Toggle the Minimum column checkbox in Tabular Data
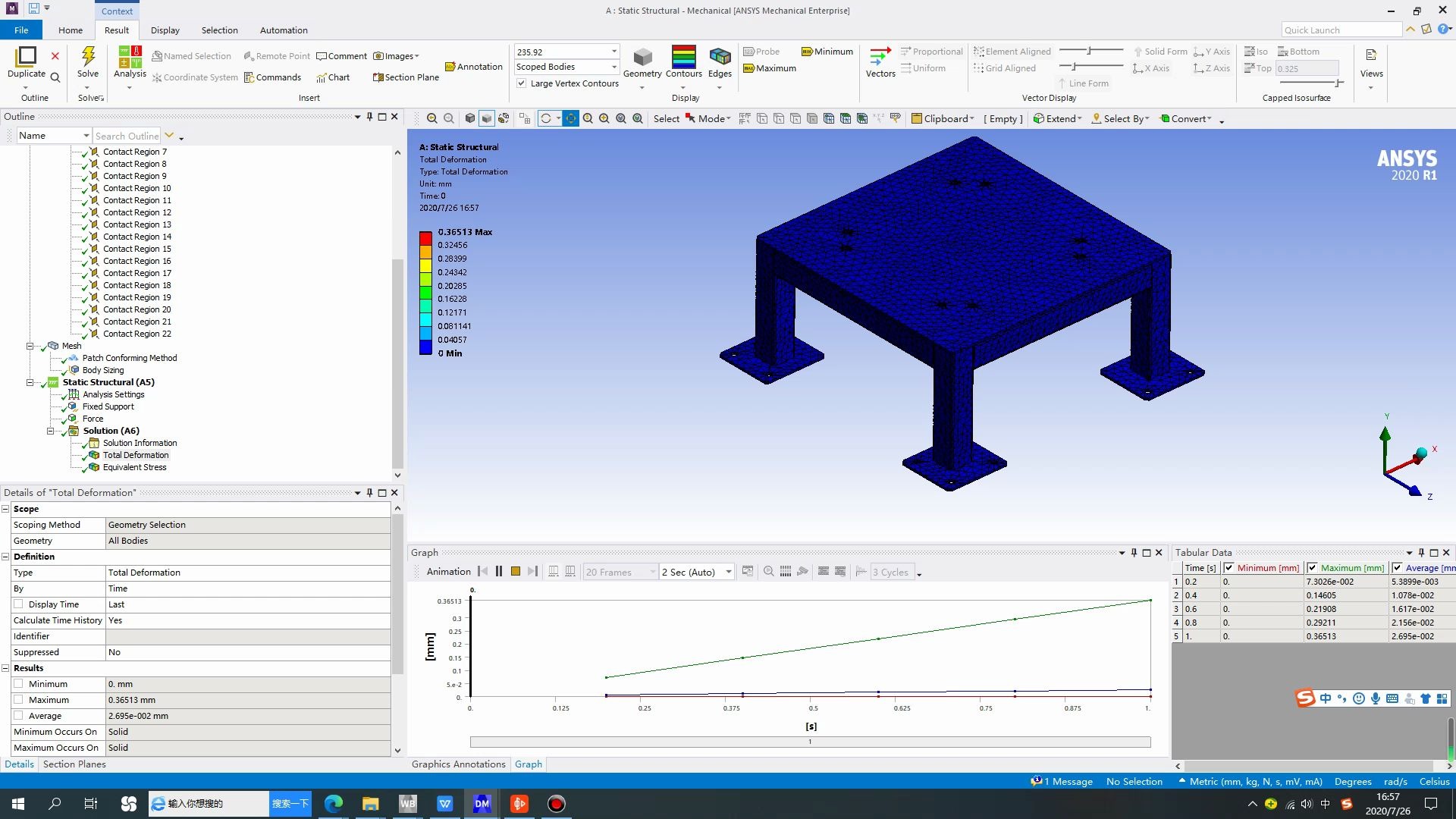The image size is (1456, 819). tap(1229, 567)
